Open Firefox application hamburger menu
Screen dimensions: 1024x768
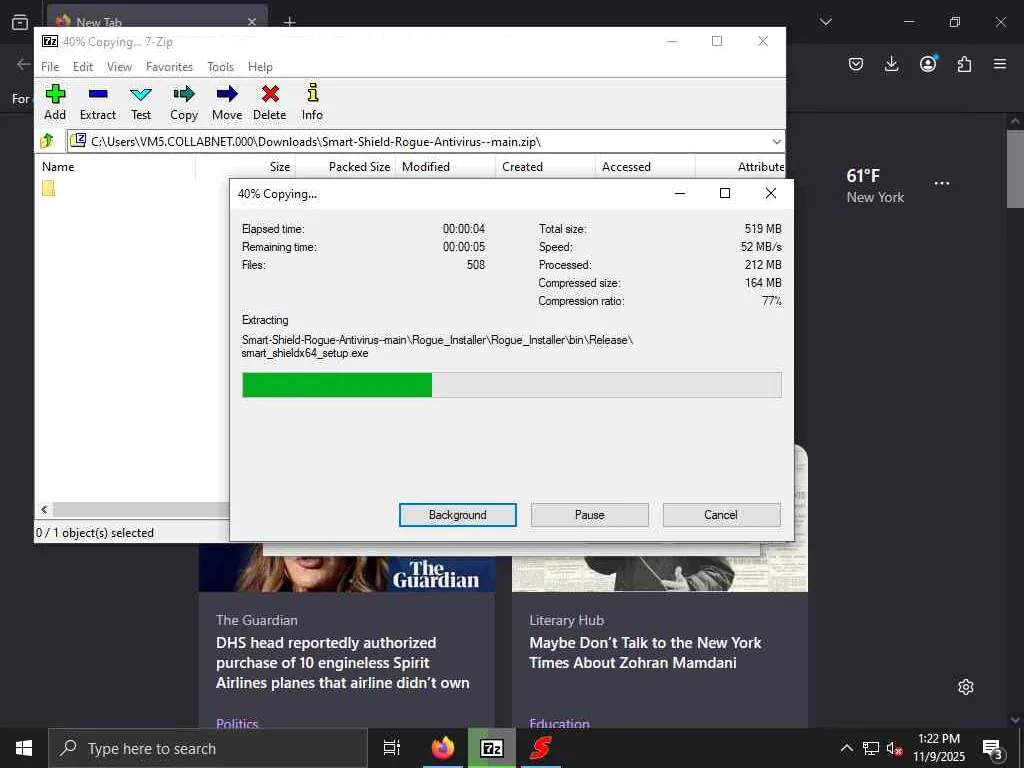(x=1000, y=64)
